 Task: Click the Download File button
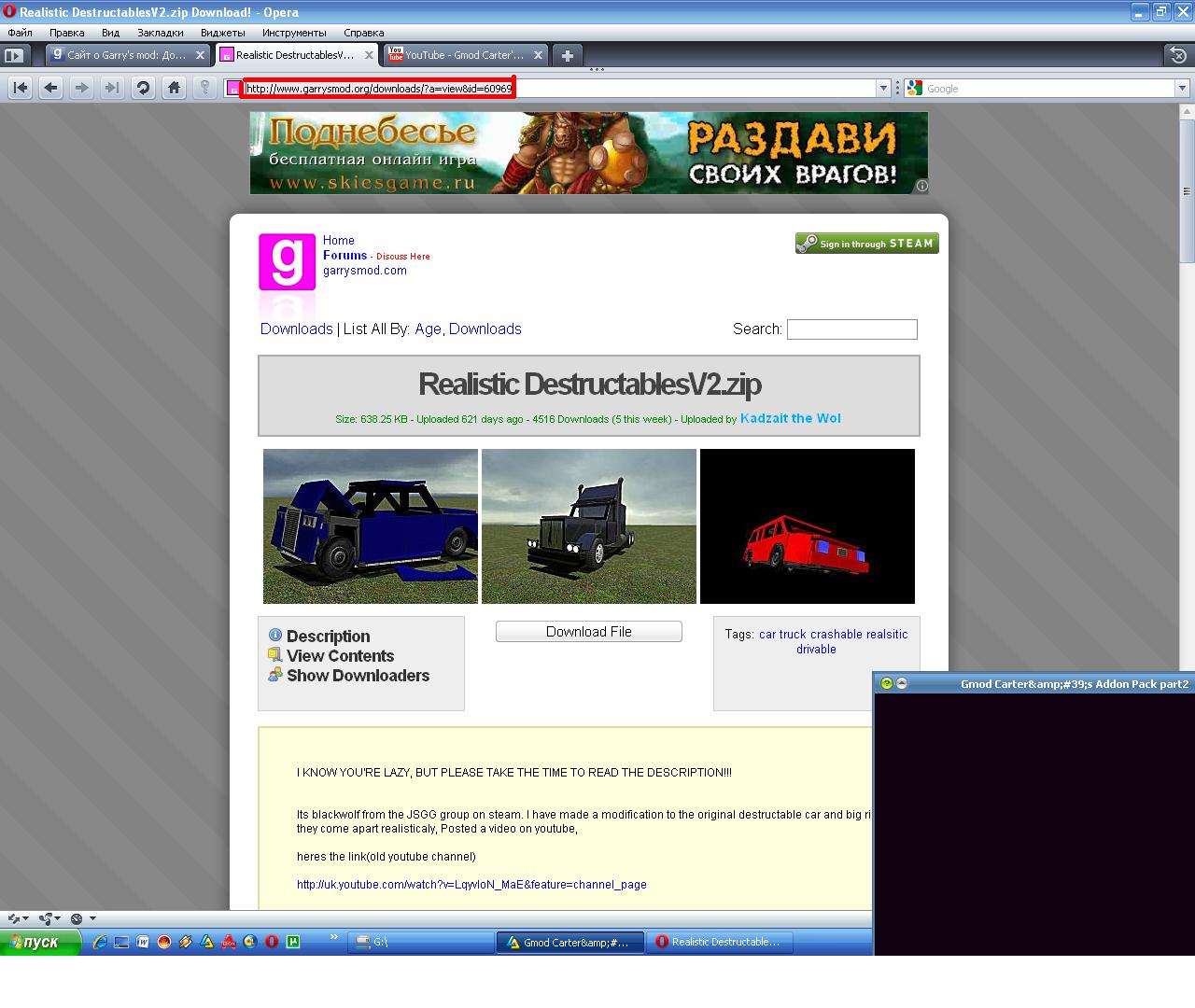589,632
